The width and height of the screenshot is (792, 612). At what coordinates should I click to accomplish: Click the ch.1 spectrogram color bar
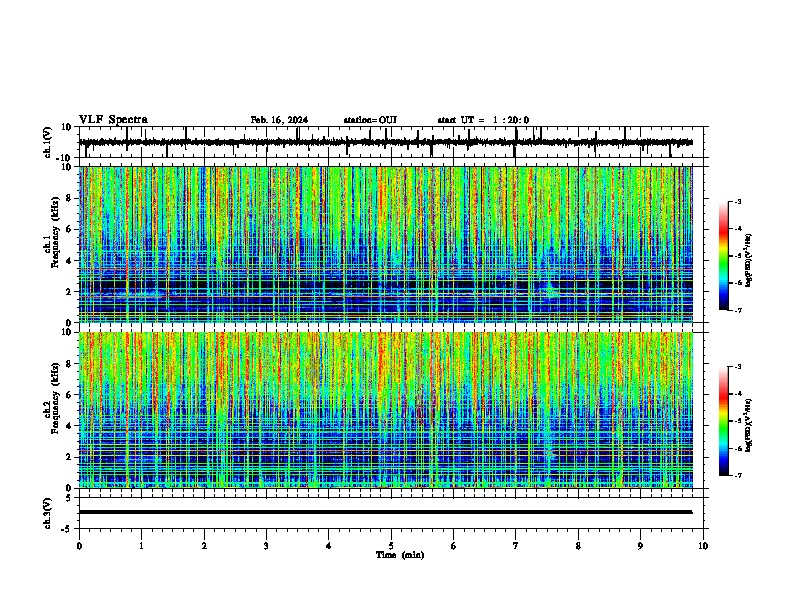point(724,256)
